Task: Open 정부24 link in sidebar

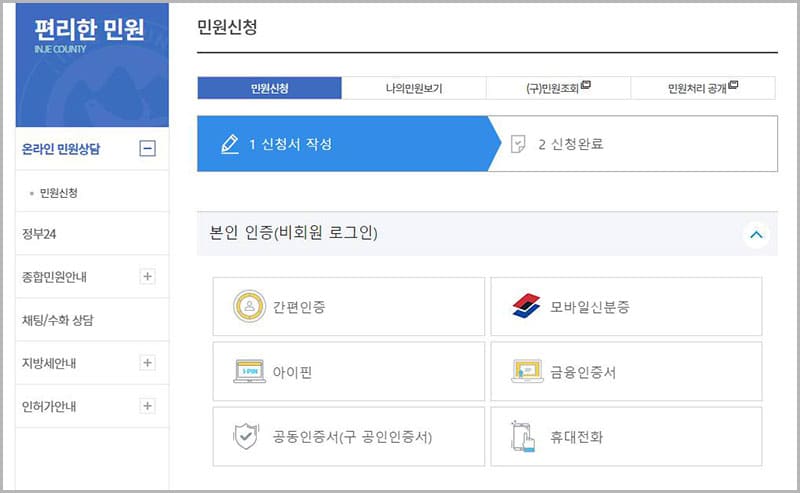Action: coord(40,234)
